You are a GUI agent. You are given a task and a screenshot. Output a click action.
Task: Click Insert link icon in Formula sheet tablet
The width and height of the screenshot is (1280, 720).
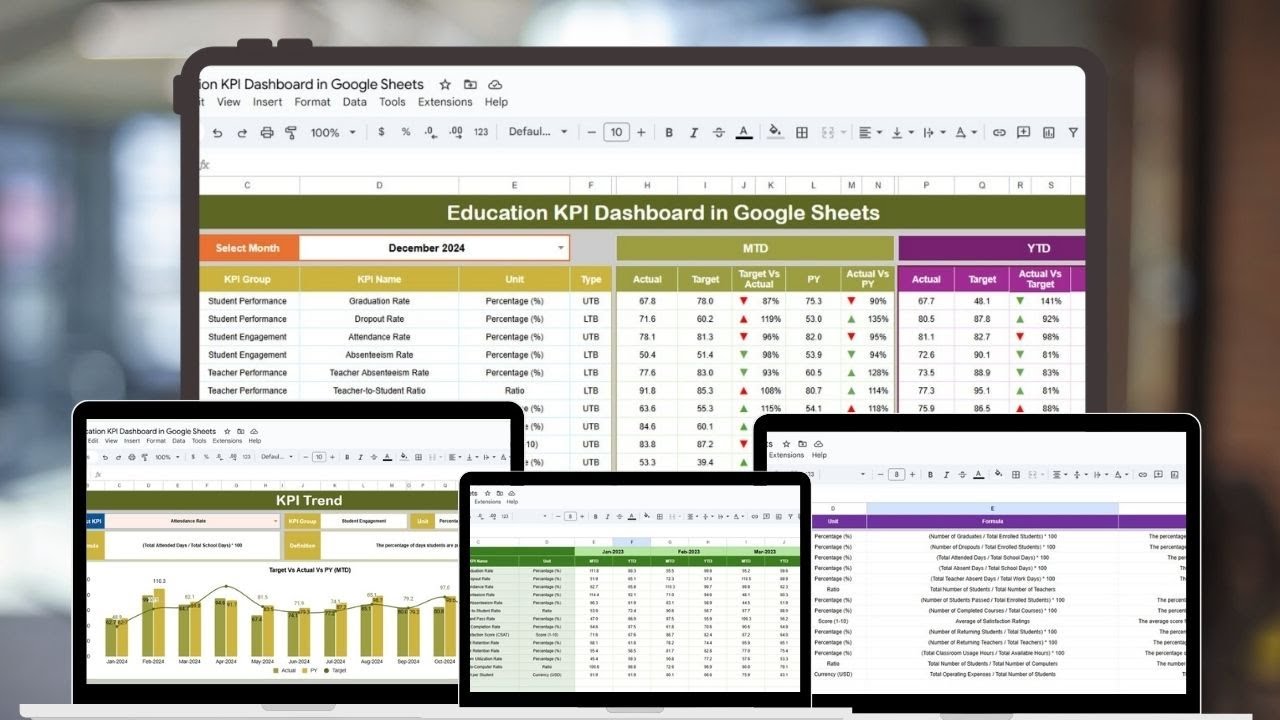coord(1142,474)
